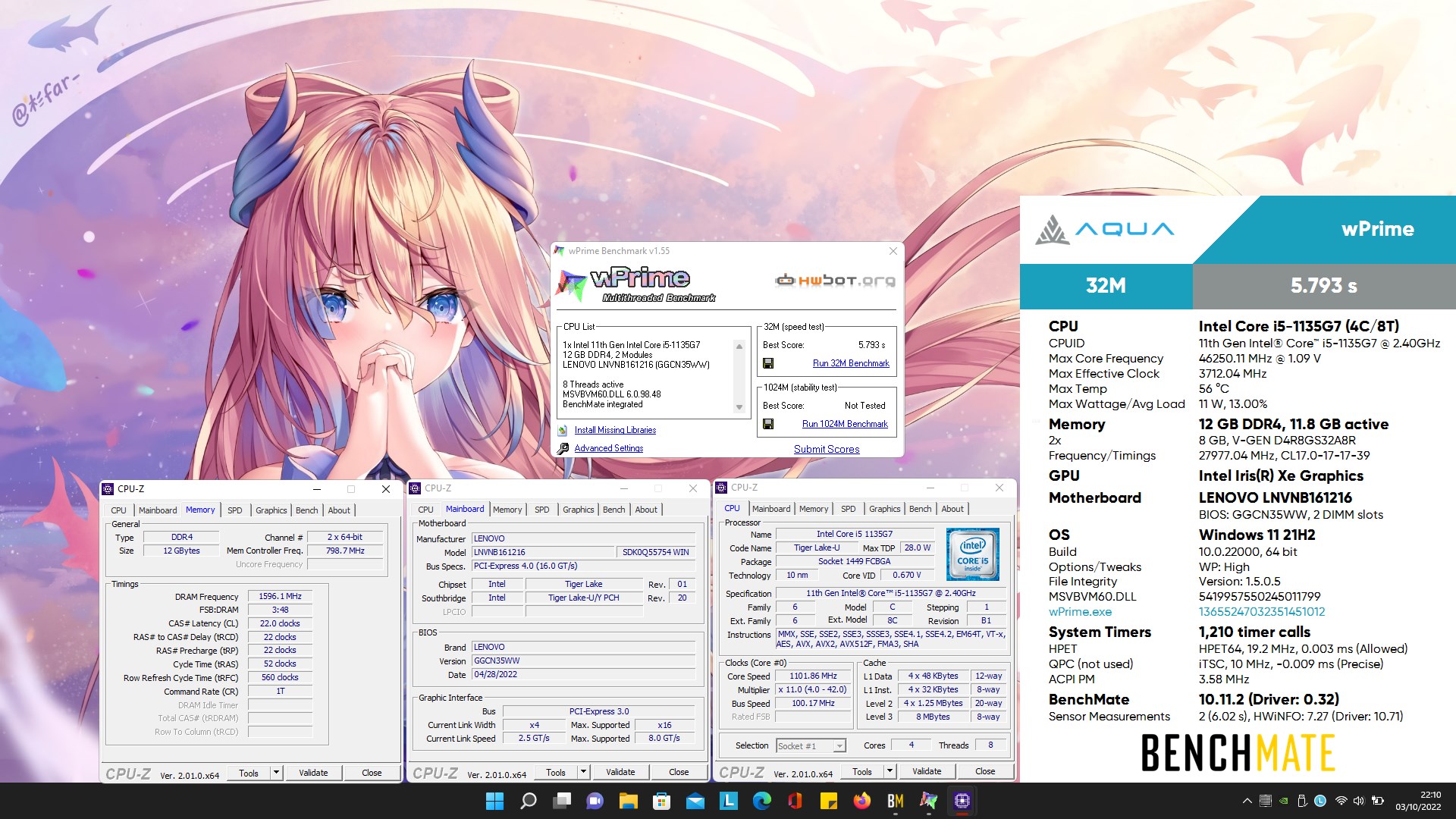Click BIOS Version field GGCN35WW
Image resolution: width=1456 pixels, height=819 pixels.
click(583, 661)
